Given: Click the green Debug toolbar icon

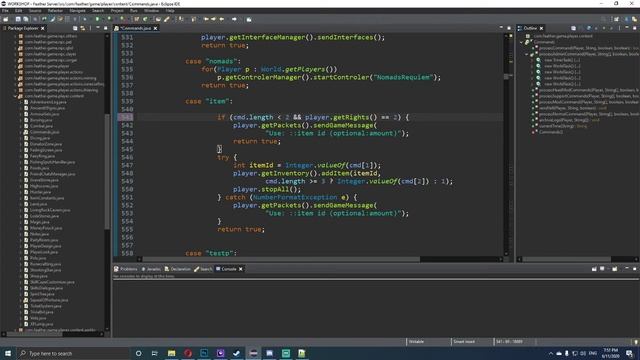Looking at the screenshot, I should [84, 19].
